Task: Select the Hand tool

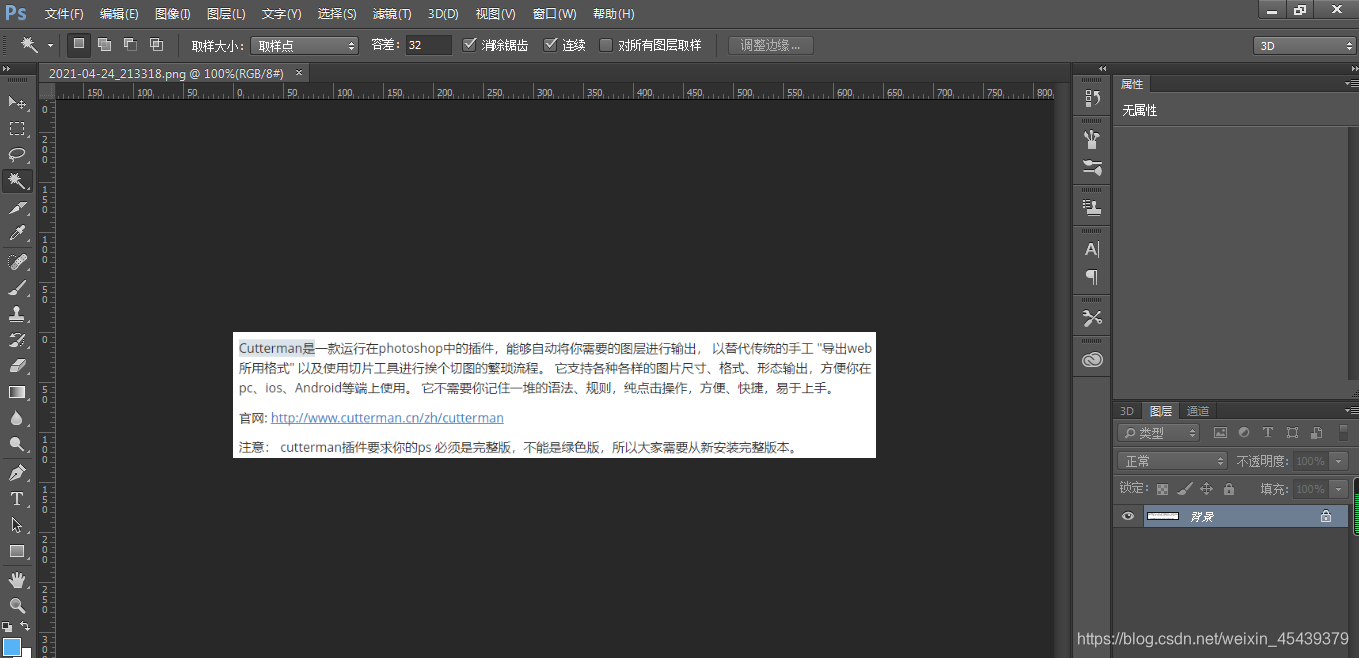Action: point(17,580)
